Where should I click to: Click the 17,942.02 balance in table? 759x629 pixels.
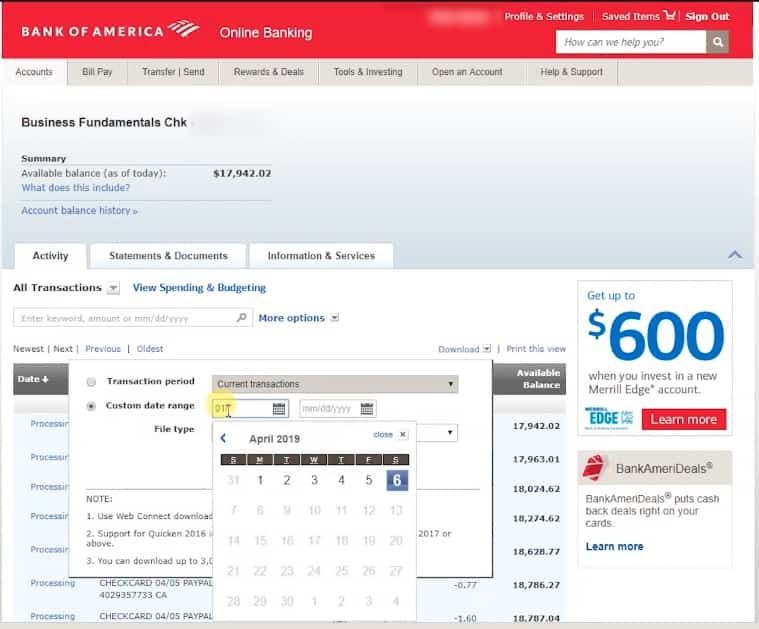pyautogui.click(x=536, y=426)
